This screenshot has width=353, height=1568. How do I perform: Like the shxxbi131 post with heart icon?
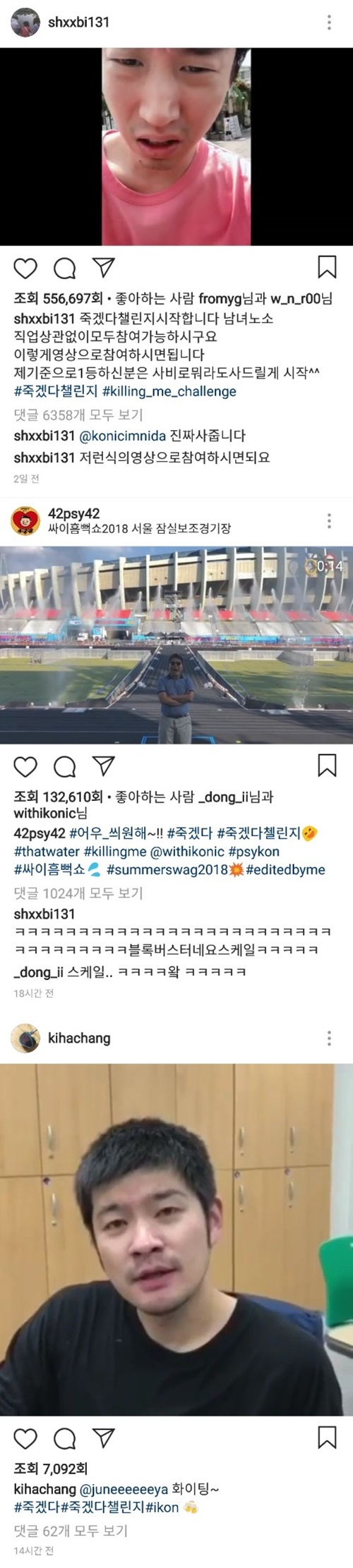(25, 269)
